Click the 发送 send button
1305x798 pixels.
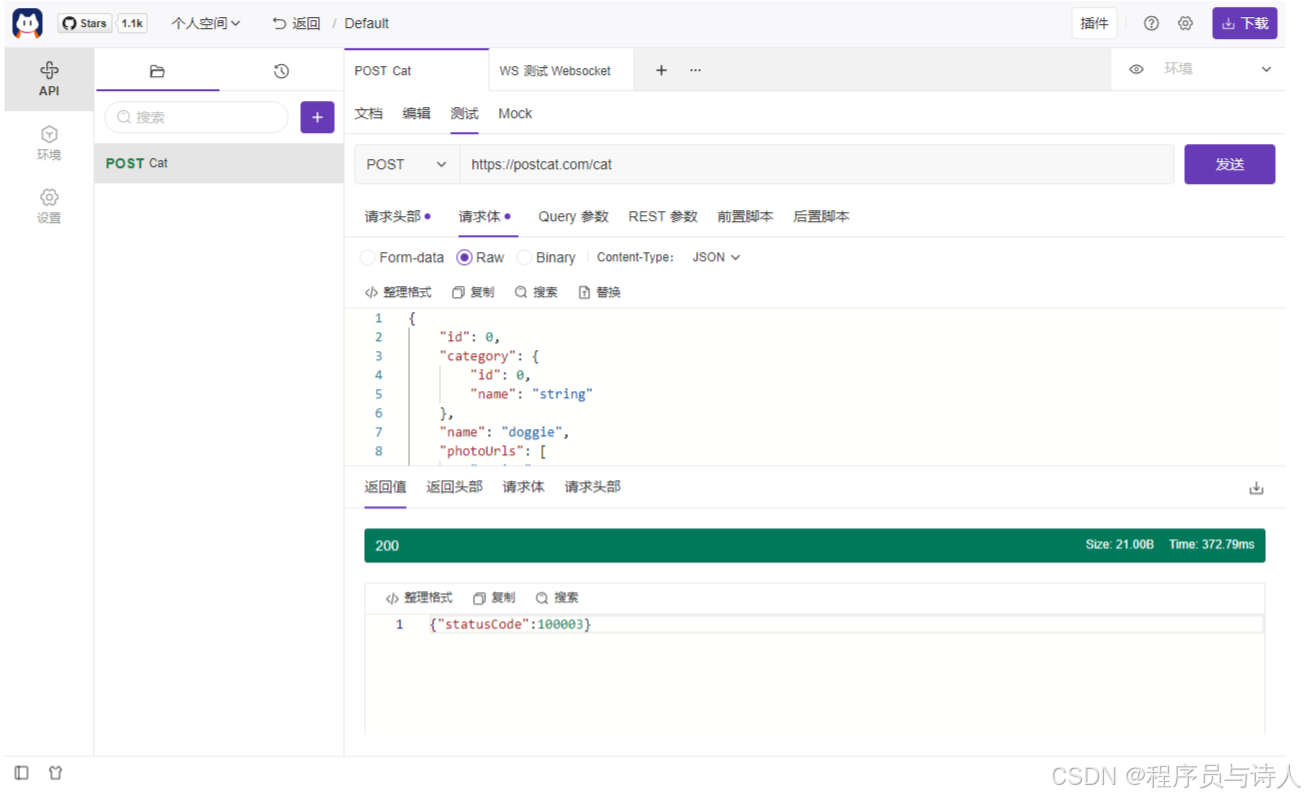tap(1229, 164)
